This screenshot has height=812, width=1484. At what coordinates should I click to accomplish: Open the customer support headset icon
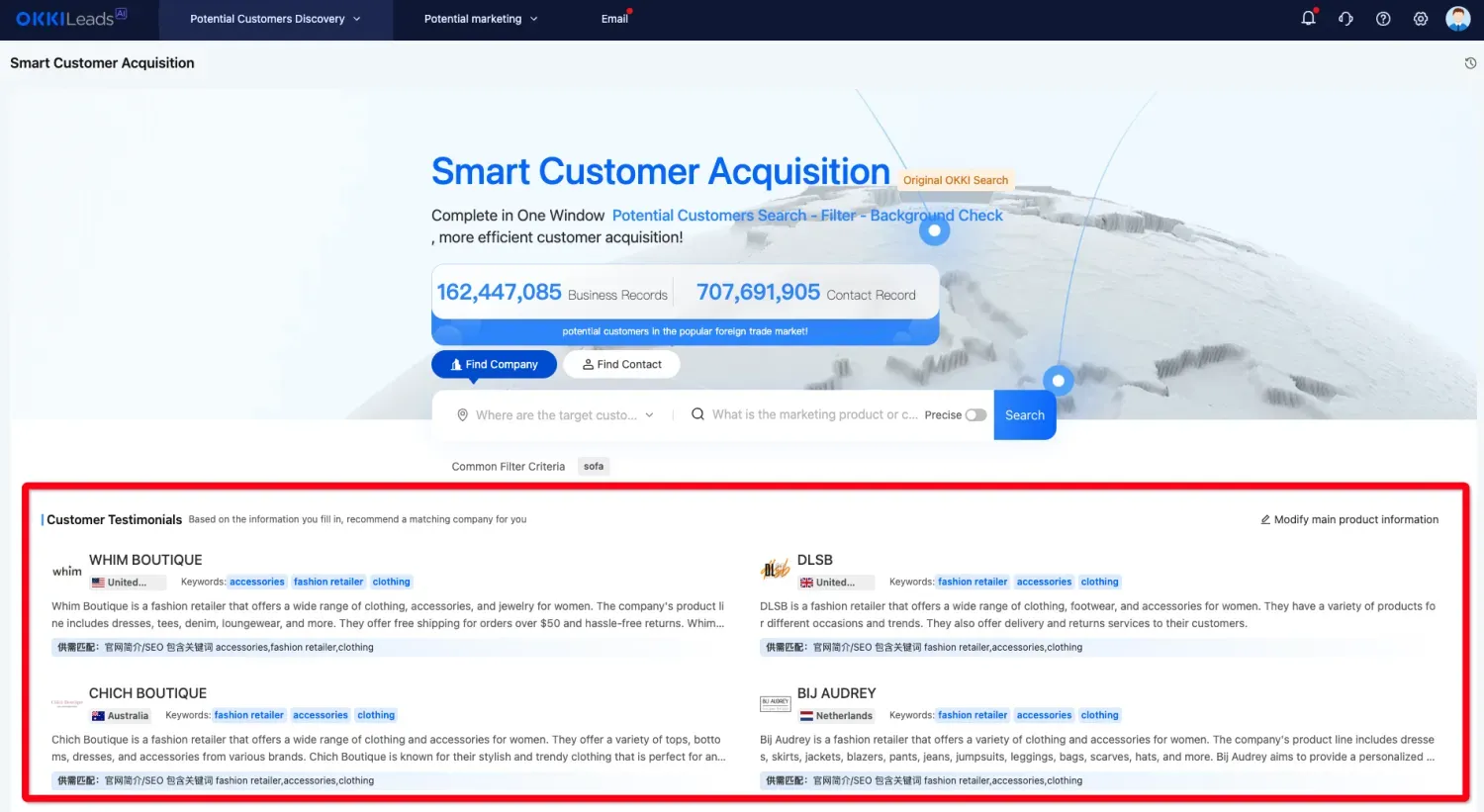(x=1345, y=19)
